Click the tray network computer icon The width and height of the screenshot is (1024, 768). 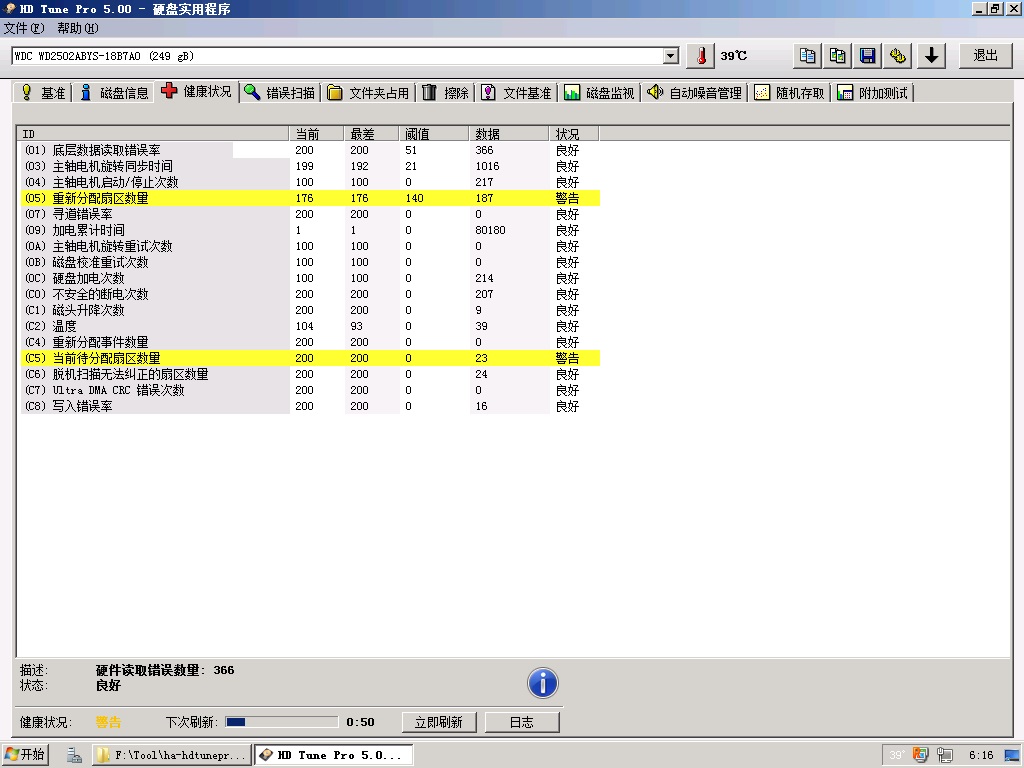[944, 755]
